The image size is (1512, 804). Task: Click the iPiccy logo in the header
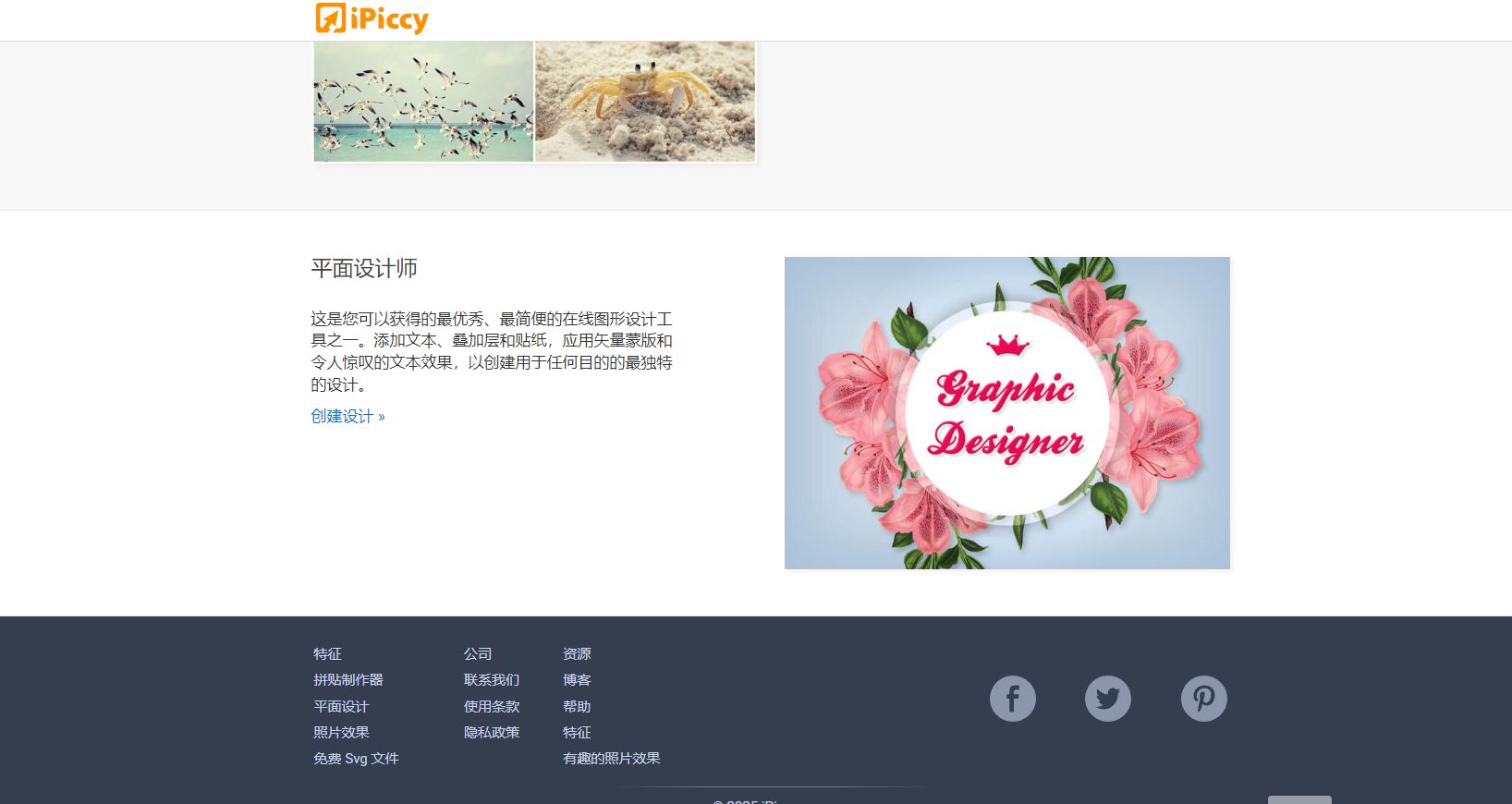[372, 18]
